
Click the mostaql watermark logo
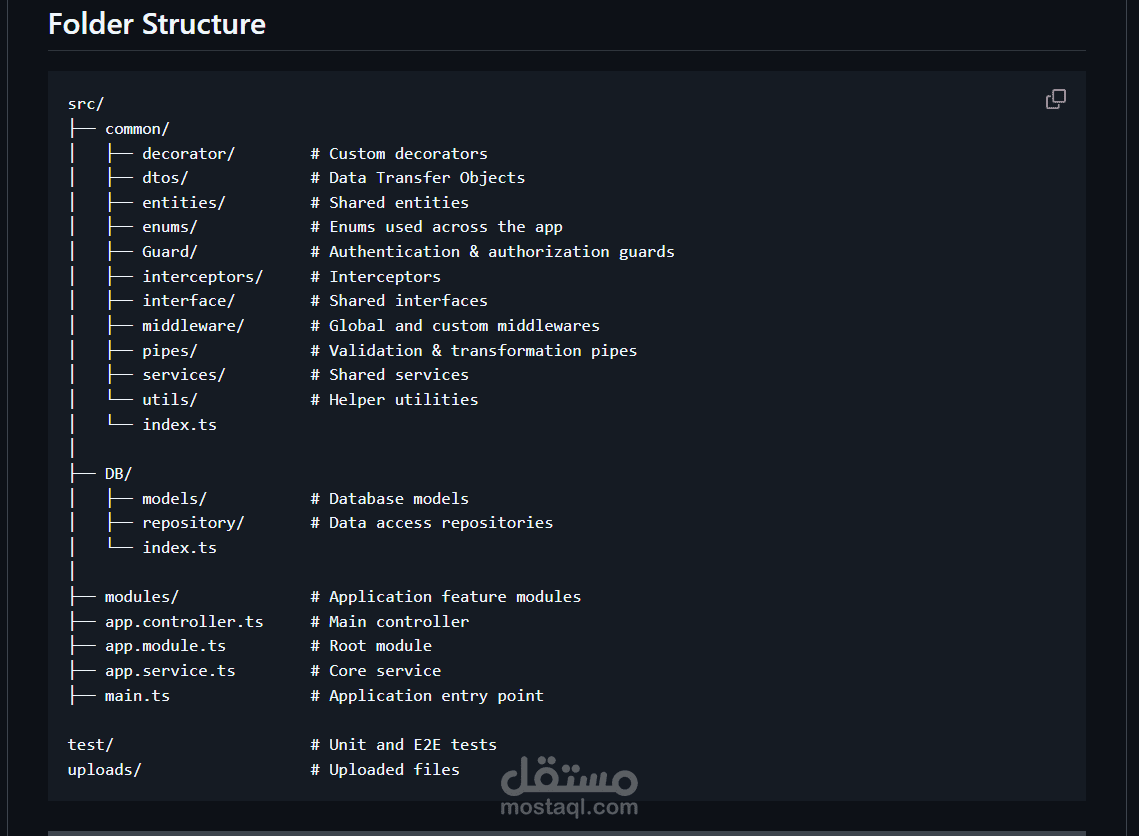coord(568,785)
